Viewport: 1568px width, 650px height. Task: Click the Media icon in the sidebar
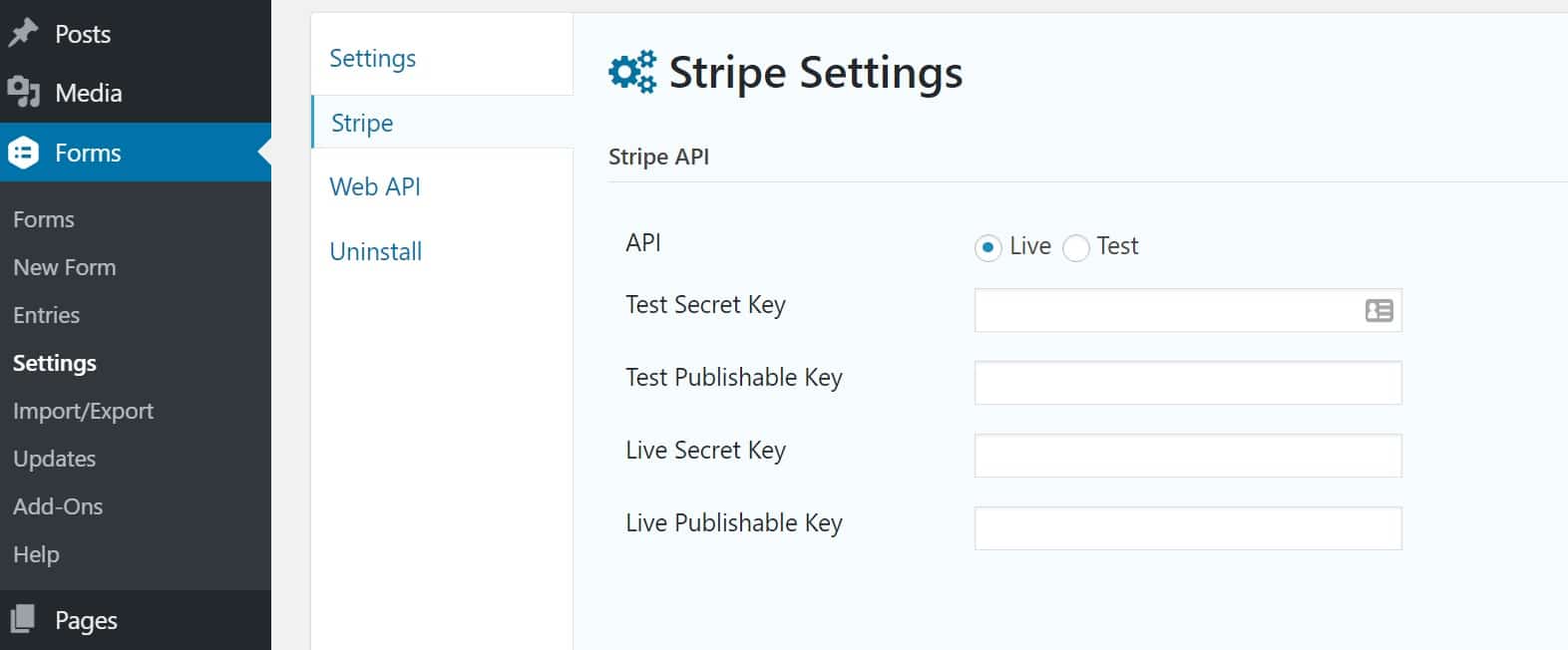point(24,92)
